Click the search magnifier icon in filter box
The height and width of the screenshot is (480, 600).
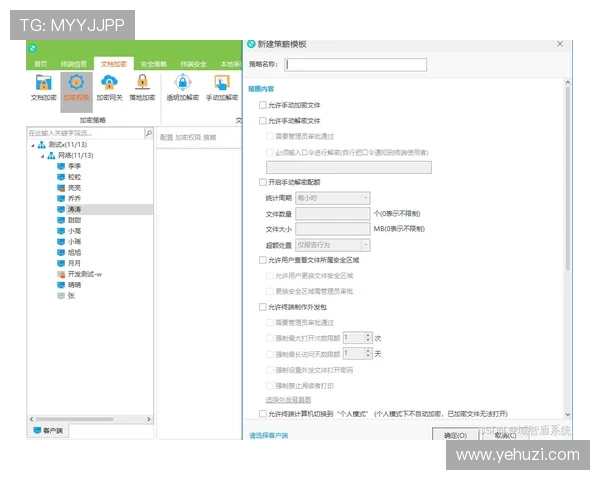pos(149,133)
